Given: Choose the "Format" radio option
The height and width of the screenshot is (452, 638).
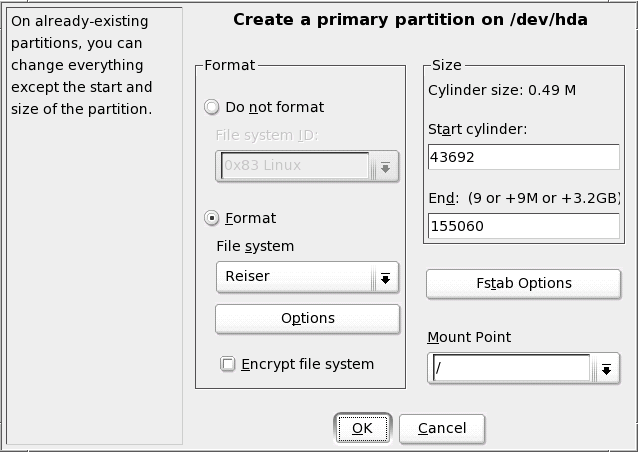Looking at the screenshot, I should coord(211,218).
